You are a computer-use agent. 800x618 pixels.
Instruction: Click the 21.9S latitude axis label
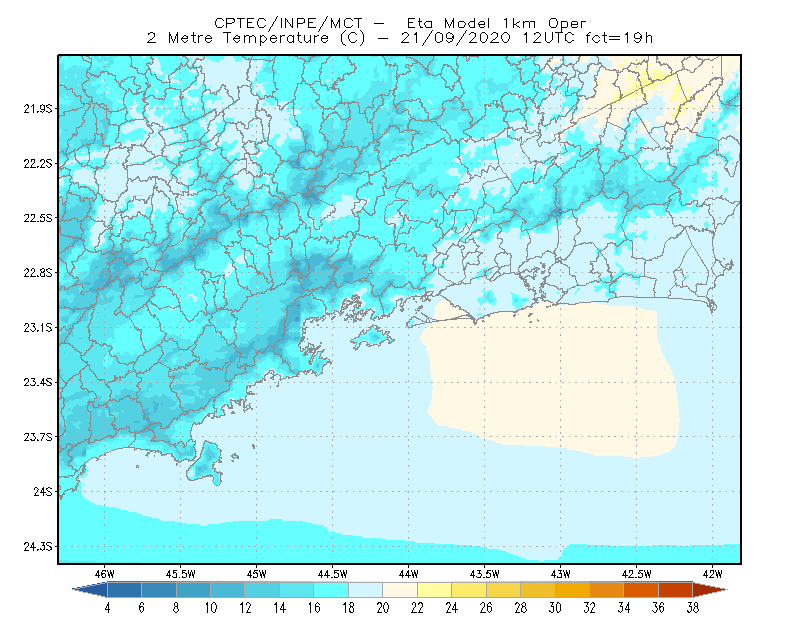38,109
